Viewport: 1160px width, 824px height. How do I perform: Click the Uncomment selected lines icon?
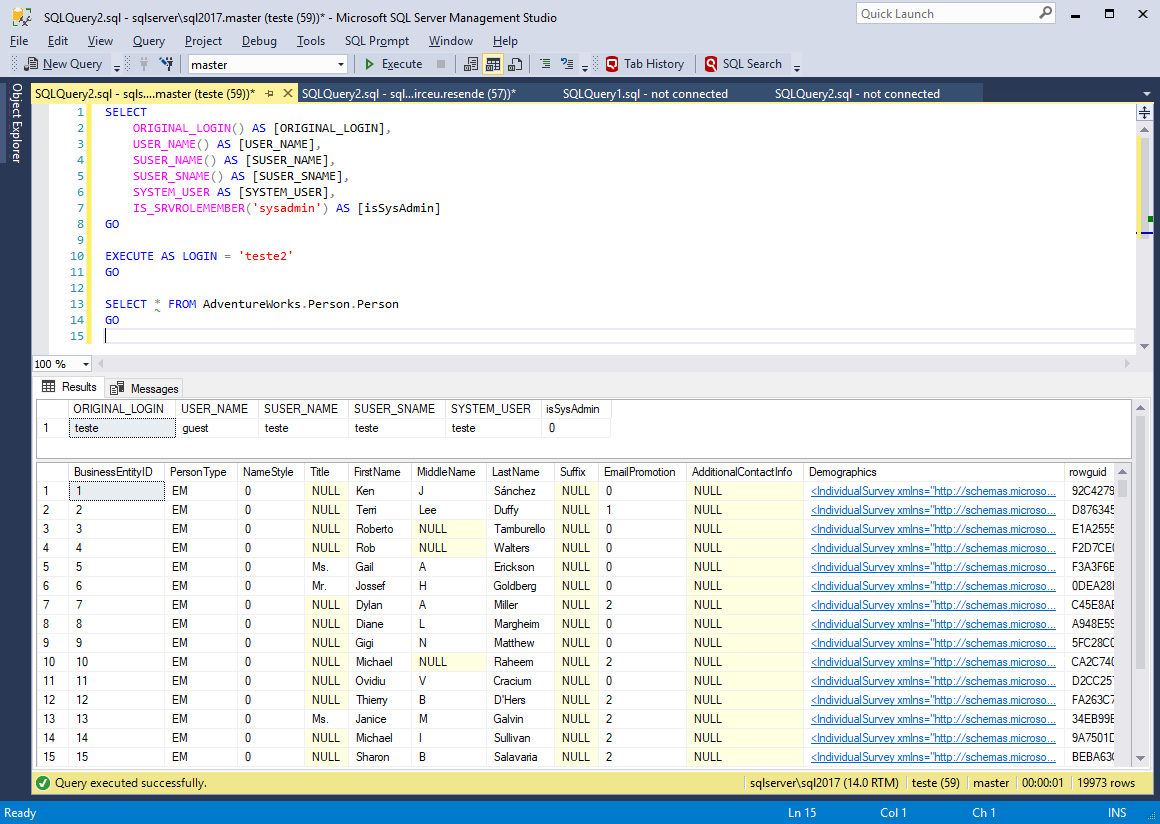[567, 64]
